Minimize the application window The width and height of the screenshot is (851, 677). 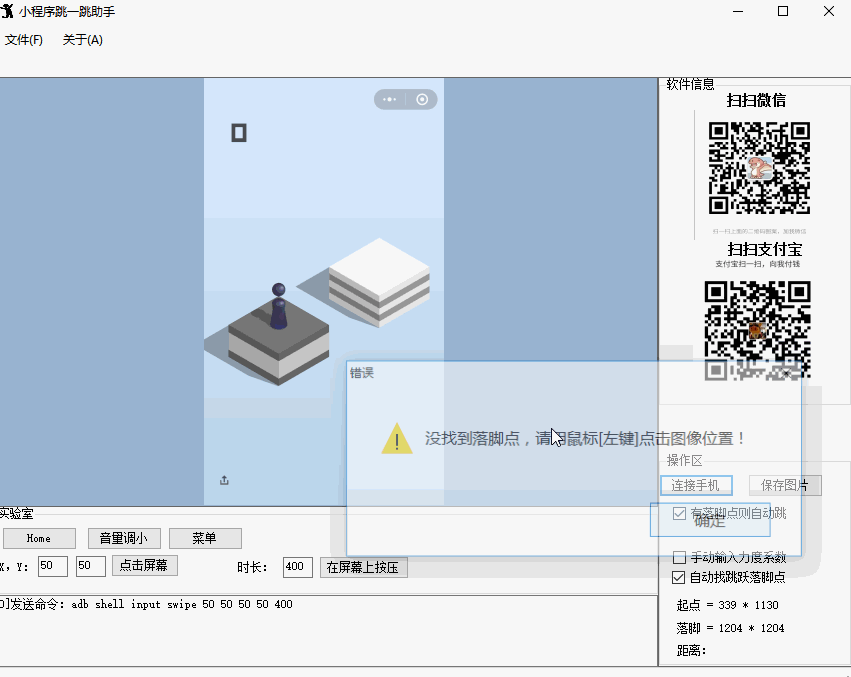[738, 11]
